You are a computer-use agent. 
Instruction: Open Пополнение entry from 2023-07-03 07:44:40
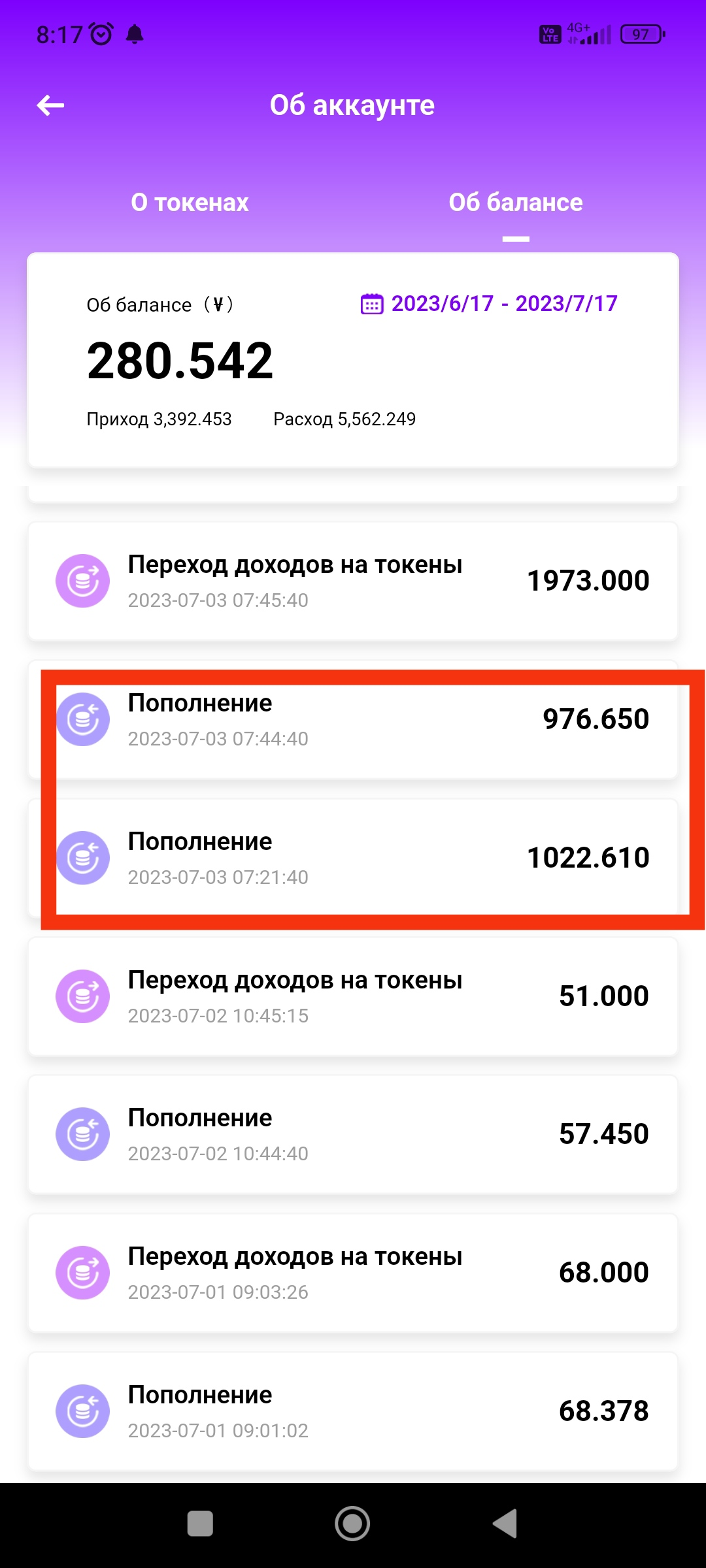coord(353,719)
